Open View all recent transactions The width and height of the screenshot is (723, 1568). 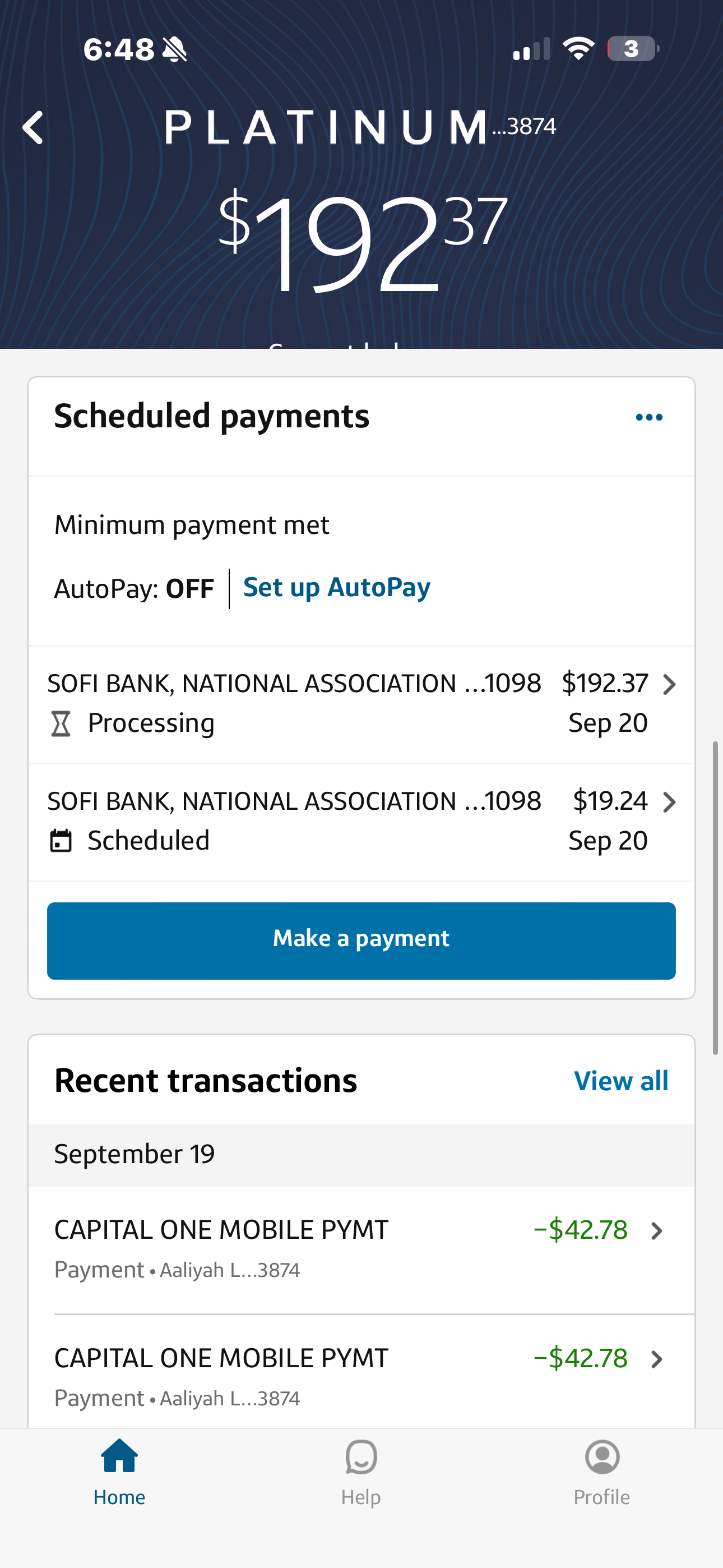(x=621, y=1081)
